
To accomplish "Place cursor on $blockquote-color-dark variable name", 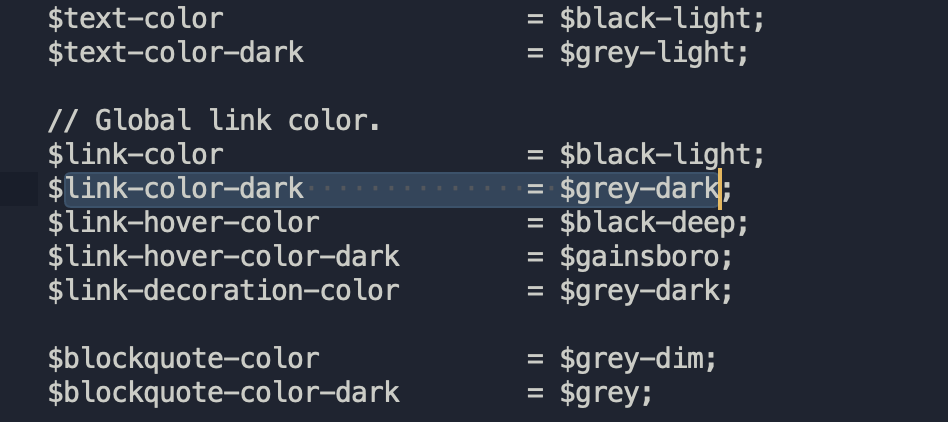I will (x=223, y=393).
